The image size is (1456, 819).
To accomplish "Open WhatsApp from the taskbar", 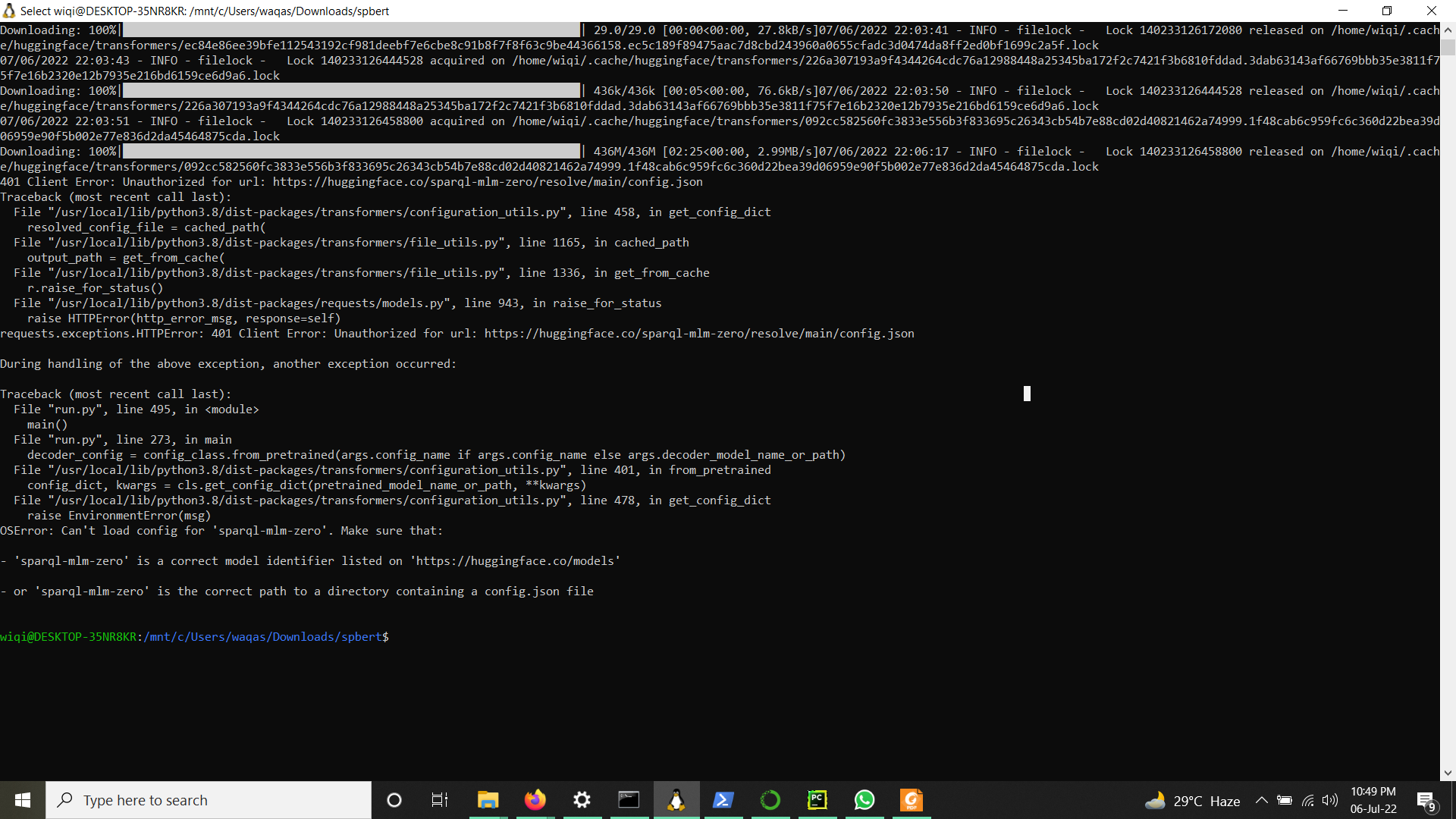I will click(864, 800).
